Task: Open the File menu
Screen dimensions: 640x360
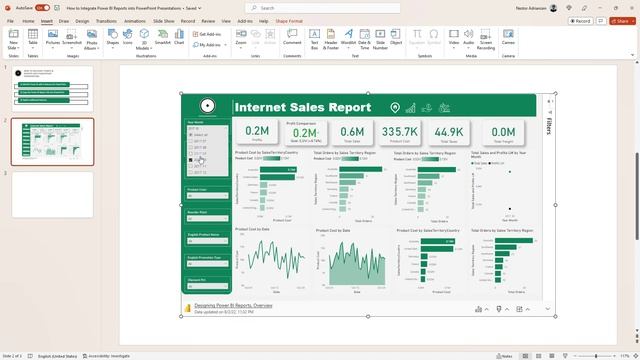Action: point(10,21)
